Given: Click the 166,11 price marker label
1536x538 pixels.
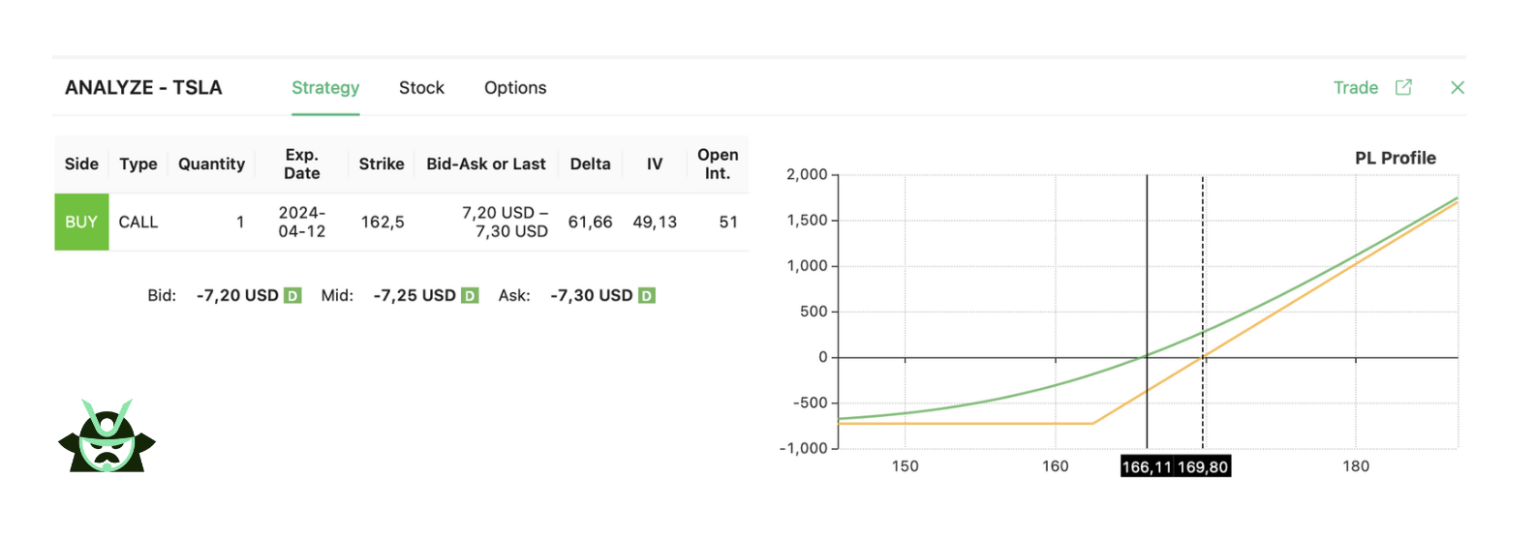Looking at the screenshot, I should 1147,467.
